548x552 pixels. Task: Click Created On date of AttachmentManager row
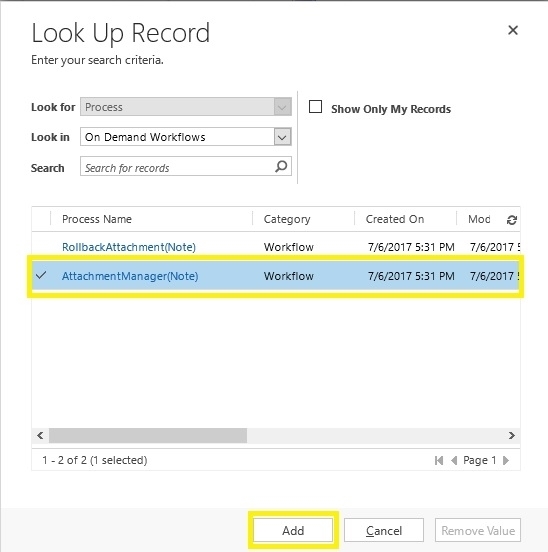[x=411, y=276]
